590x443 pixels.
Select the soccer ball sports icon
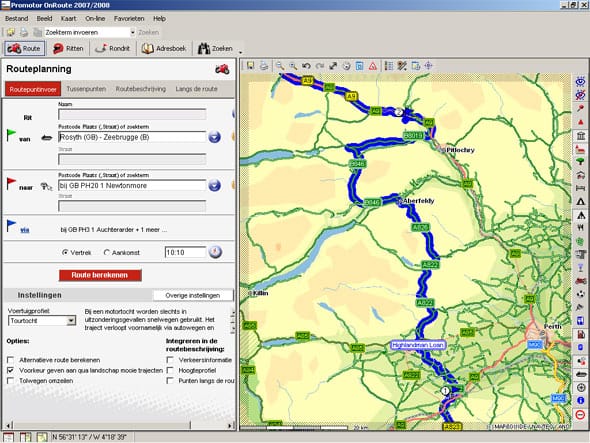click(x=580, y=294)
